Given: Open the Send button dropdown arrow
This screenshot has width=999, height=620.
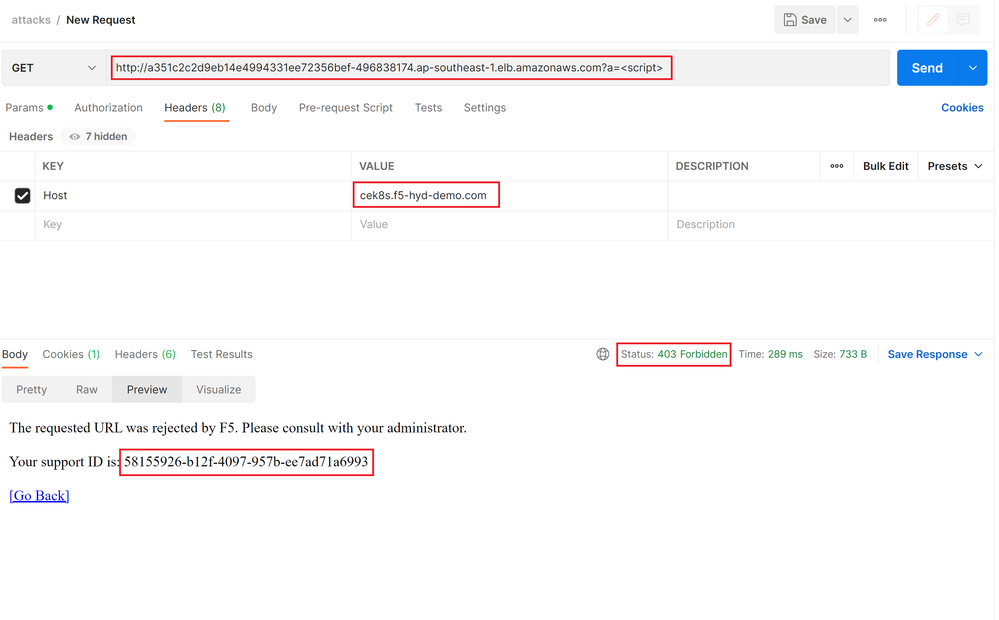Looking at the screenshot, I should coord(973,68).
